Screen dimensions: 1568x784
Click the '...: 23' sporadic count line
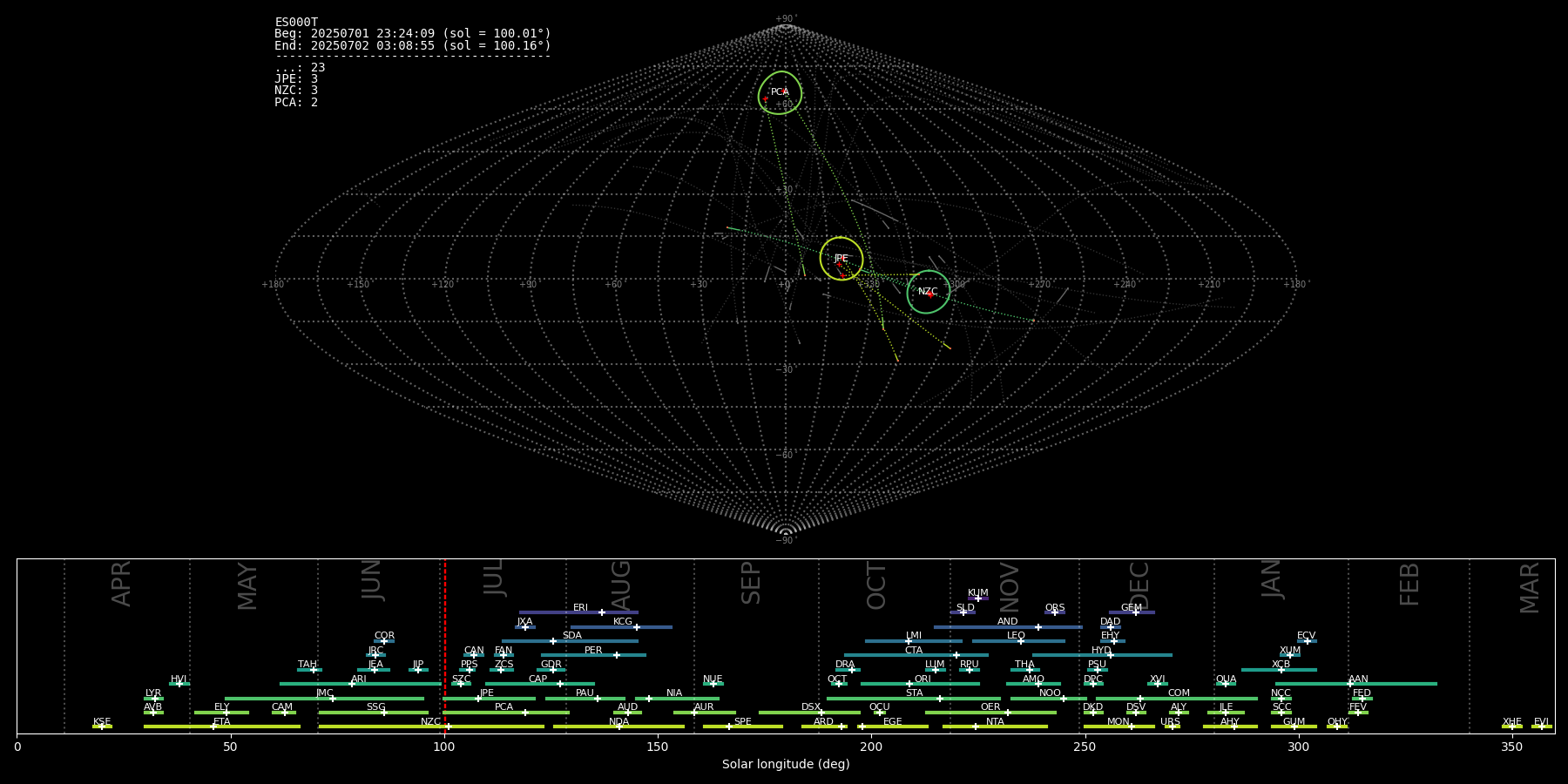(x=300, y=68)
